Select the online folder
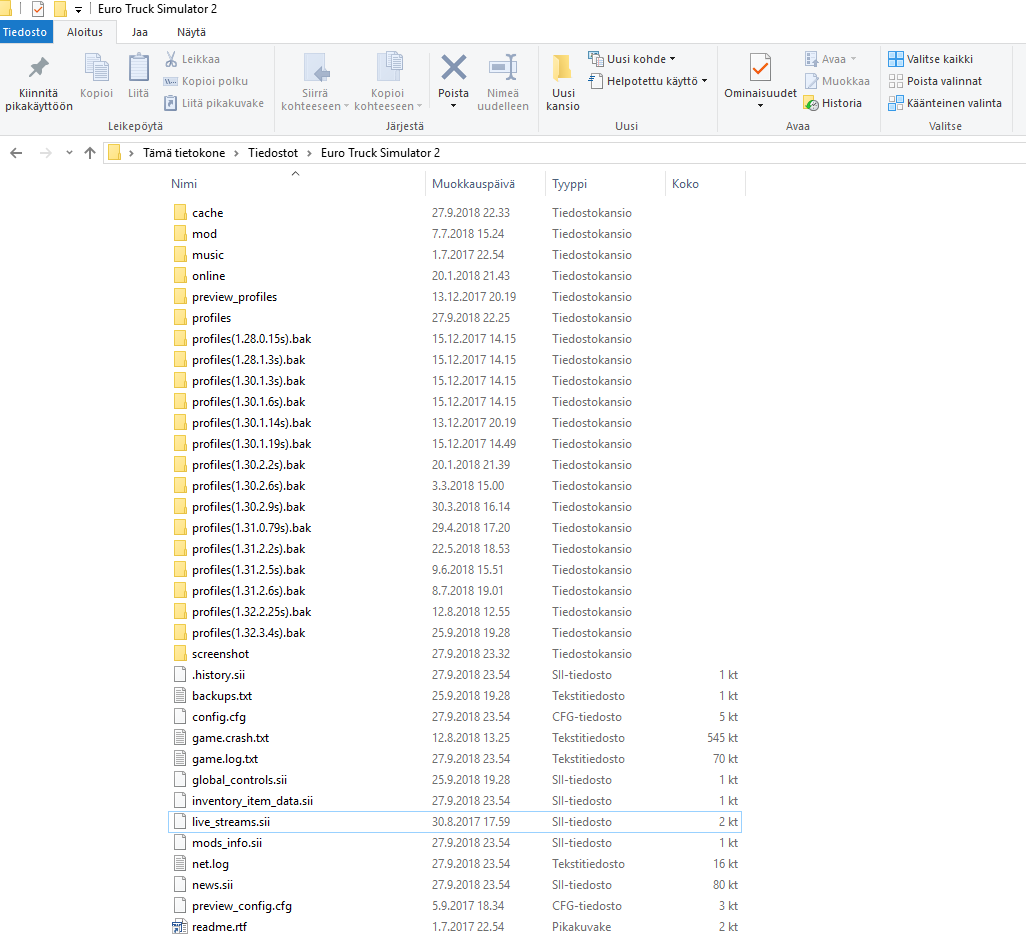 pos(455,275)
